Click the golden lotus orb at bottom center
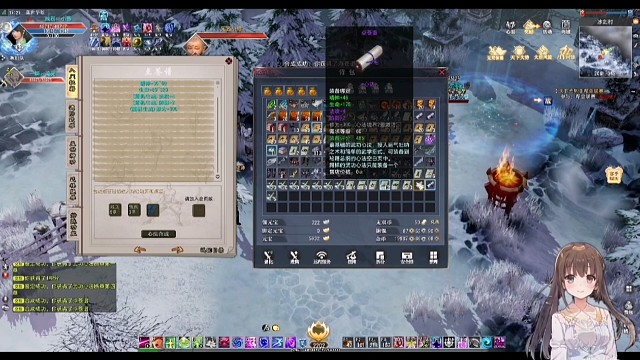This screenshot has width=640, height=360. coord(318,332)
